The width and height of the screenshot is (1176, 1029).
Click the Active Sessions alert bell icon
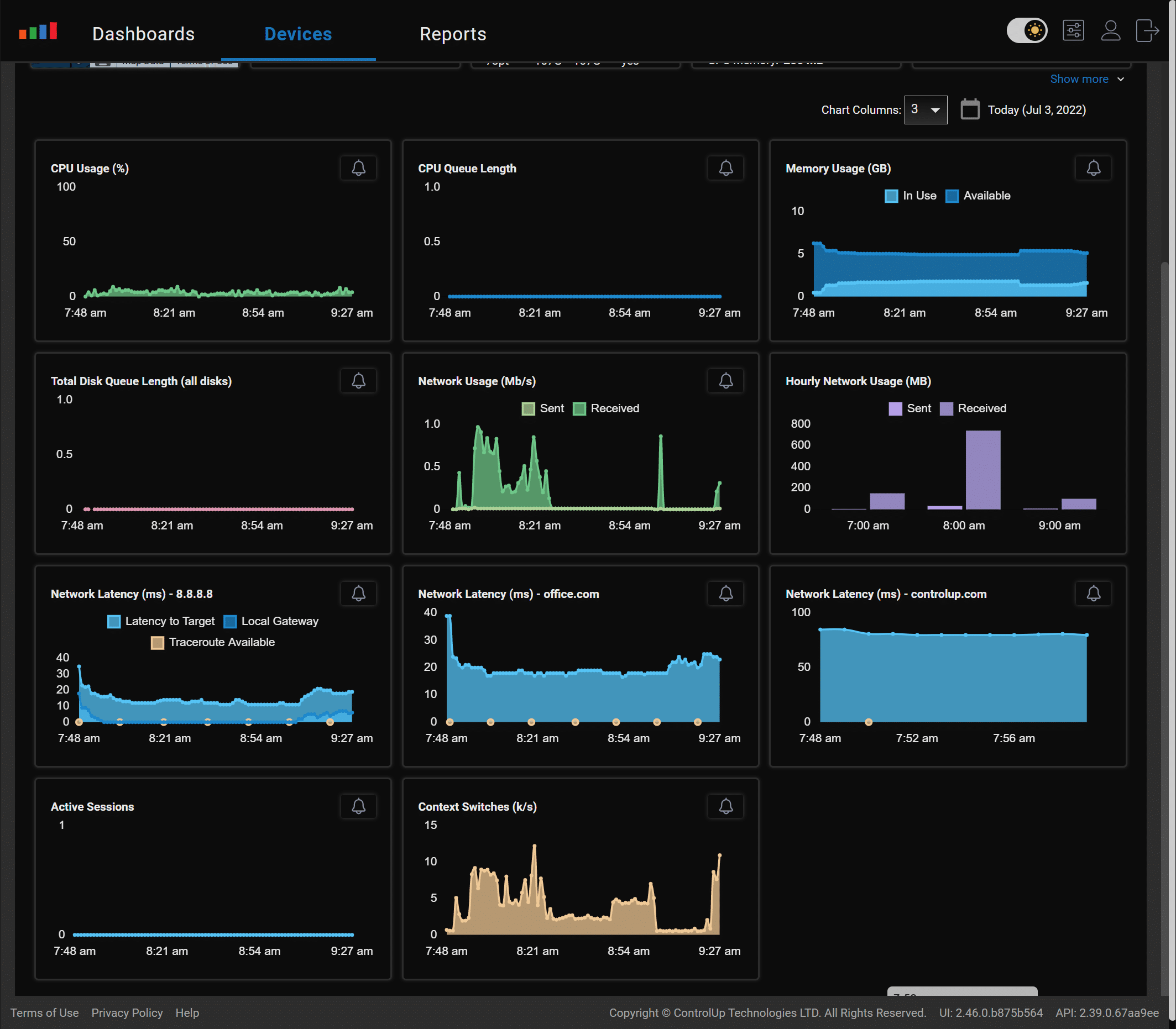point(358,805)
